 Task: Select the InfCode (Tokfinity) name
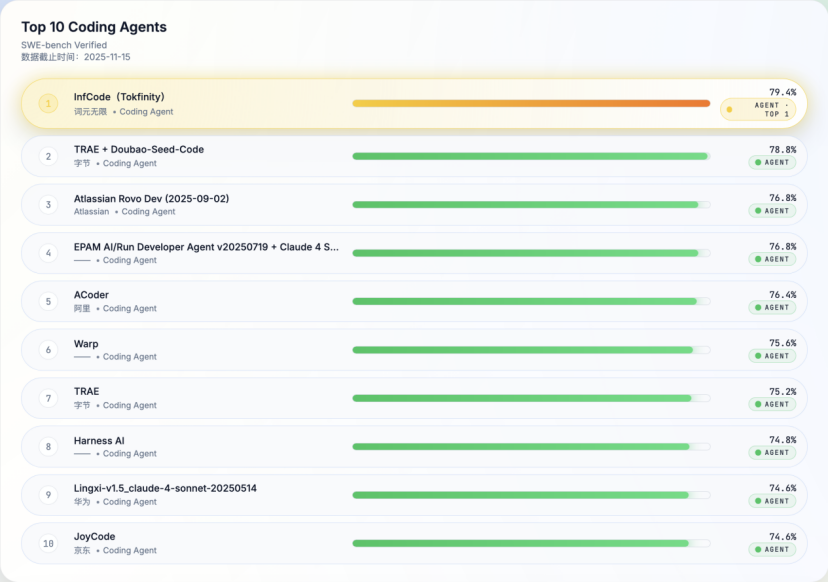click(x=119, y=97)
